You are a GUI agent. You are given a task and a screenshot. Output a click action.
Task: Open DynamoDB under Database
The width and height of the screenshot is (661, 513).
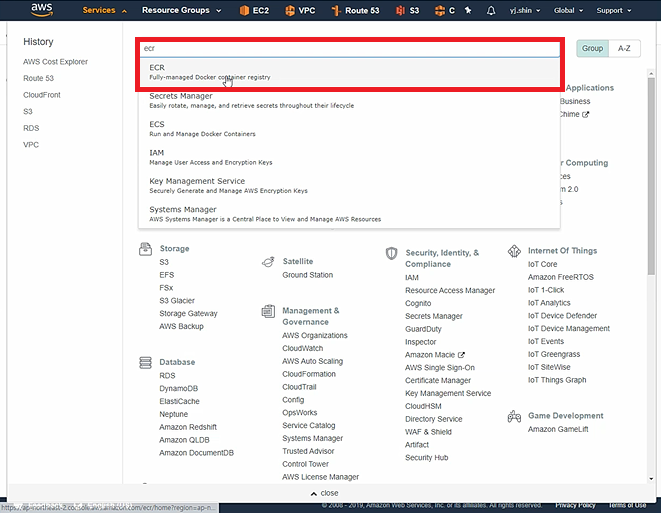click(x=178, y=389)
